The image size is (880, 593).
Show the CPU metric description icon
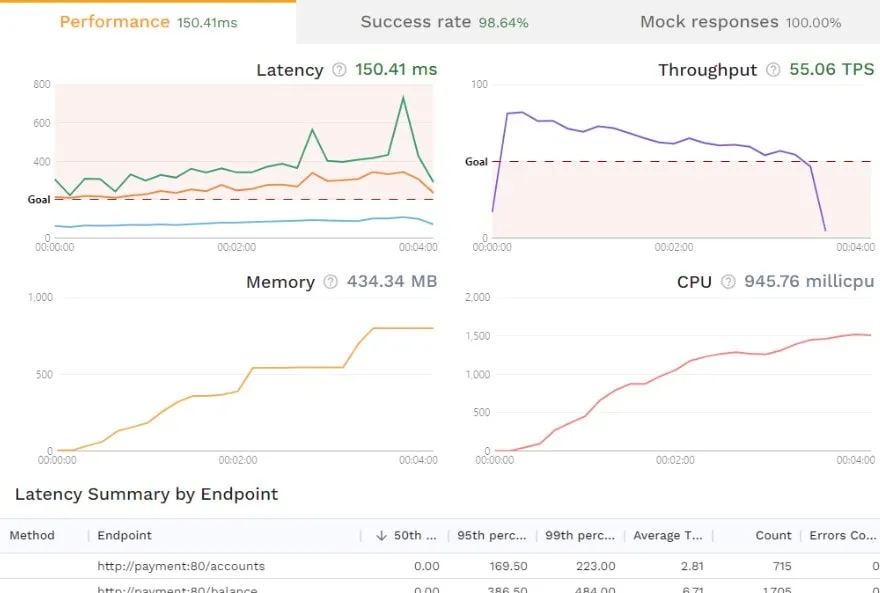tap(726, 282)
